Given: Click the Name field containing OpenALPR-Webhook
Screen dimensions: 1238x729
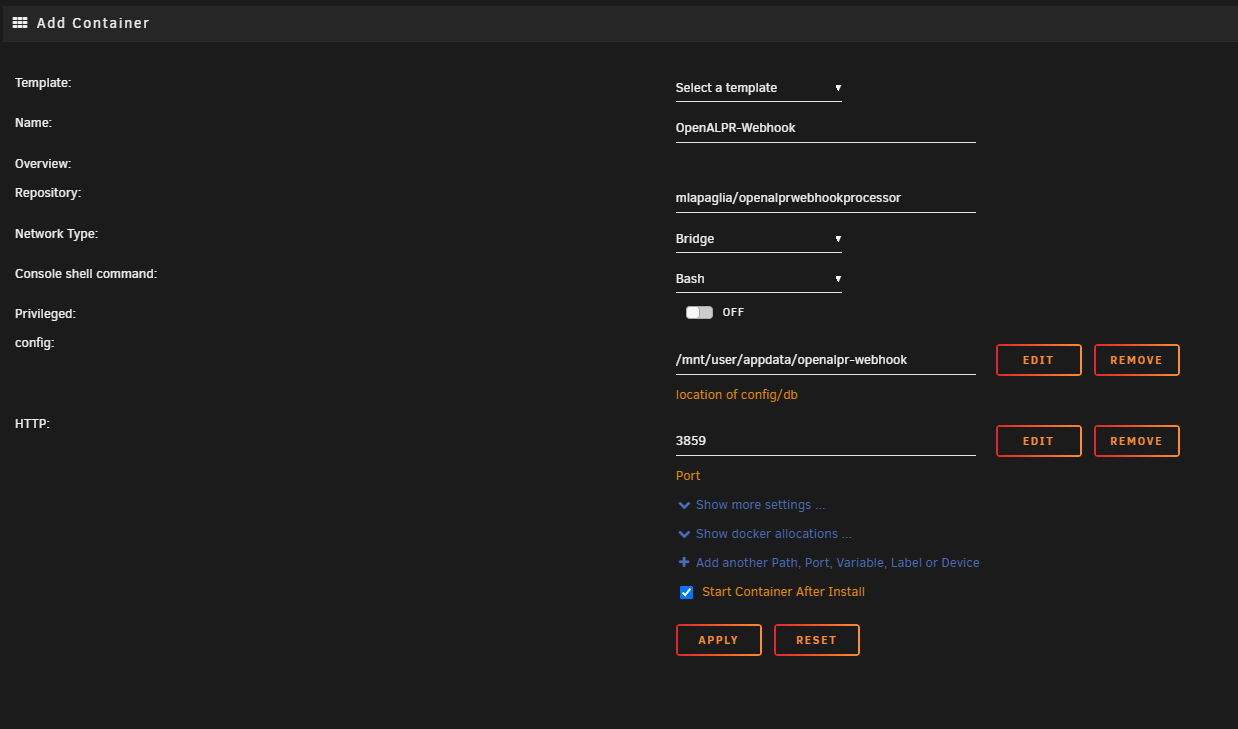Looking at the screenshot, I should click(825, 128).
